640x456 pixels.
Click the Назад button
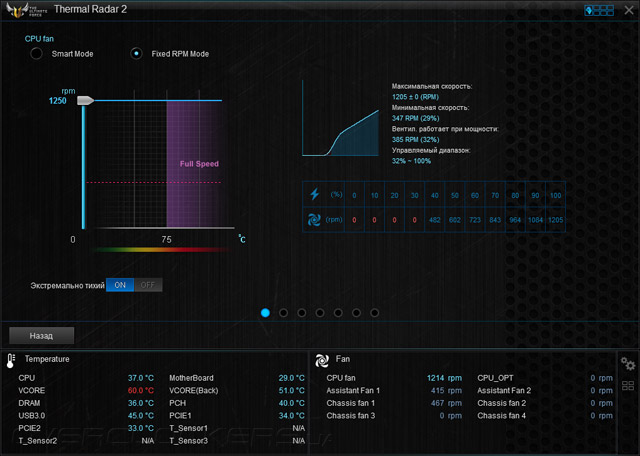click(x=42, y=336)
